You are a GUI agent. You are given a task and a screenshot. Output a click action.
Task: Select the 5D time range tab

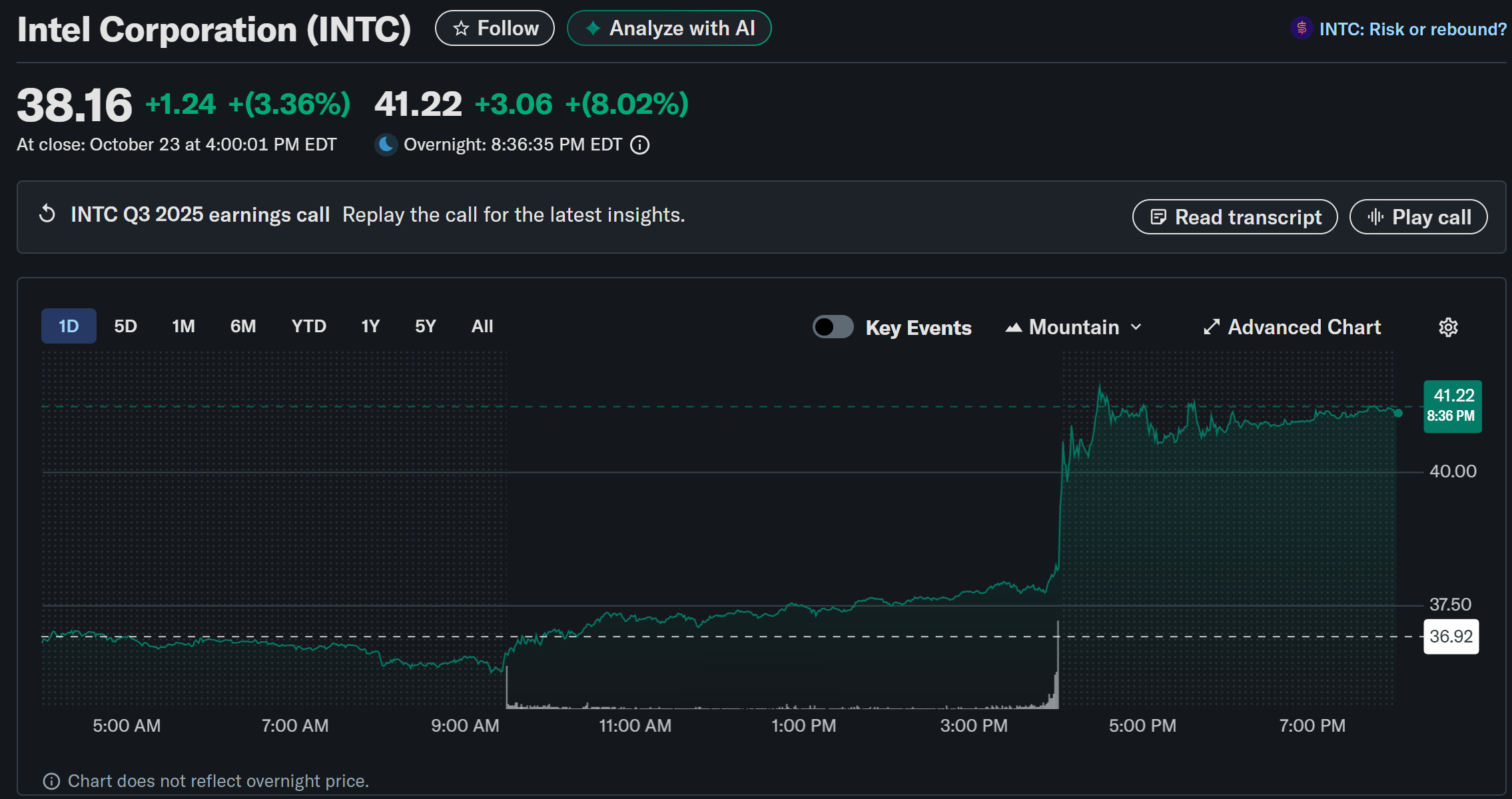tap(125, 326)
